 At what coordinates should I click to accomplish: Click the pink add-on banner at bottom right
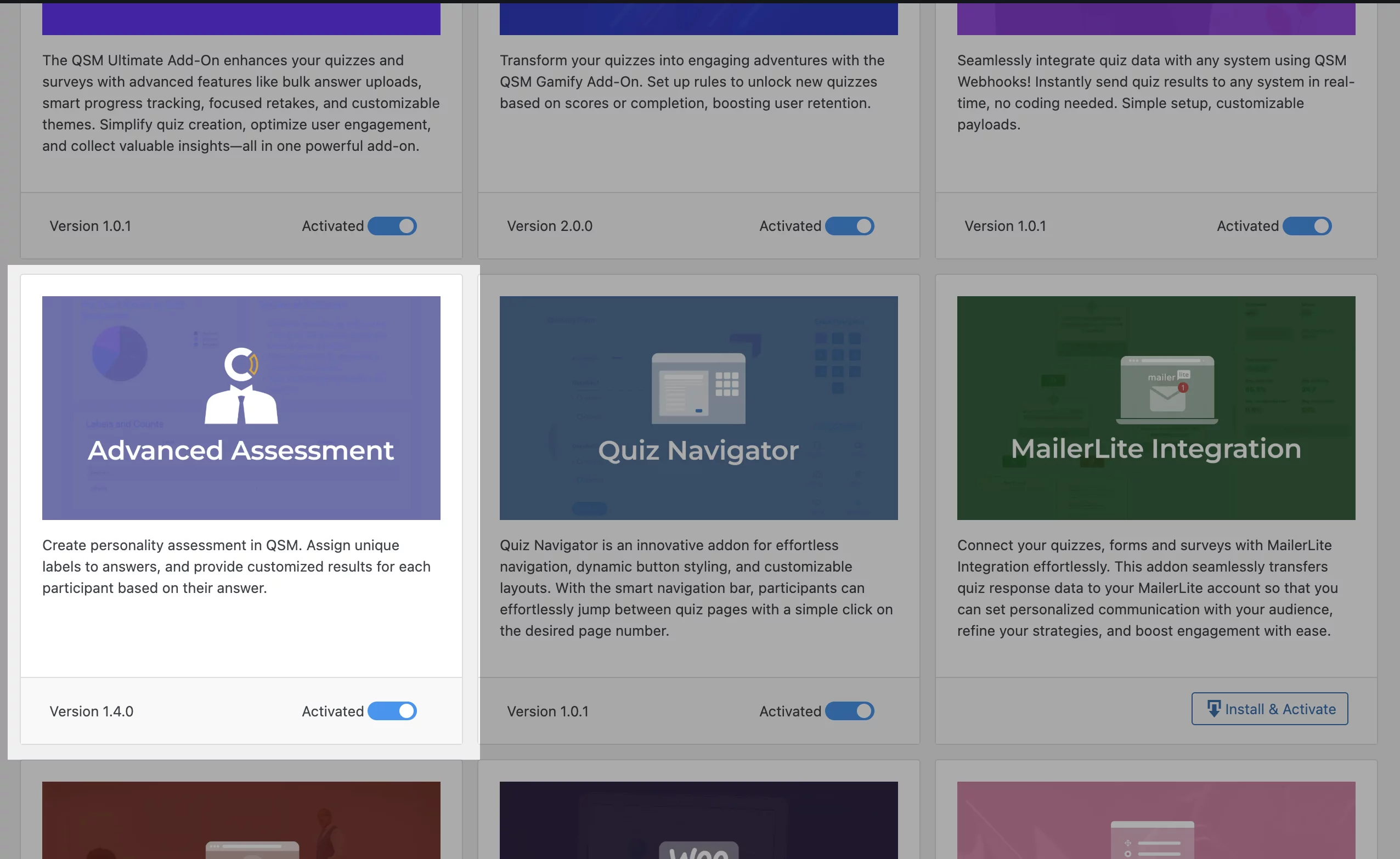tap(1156, 821)
